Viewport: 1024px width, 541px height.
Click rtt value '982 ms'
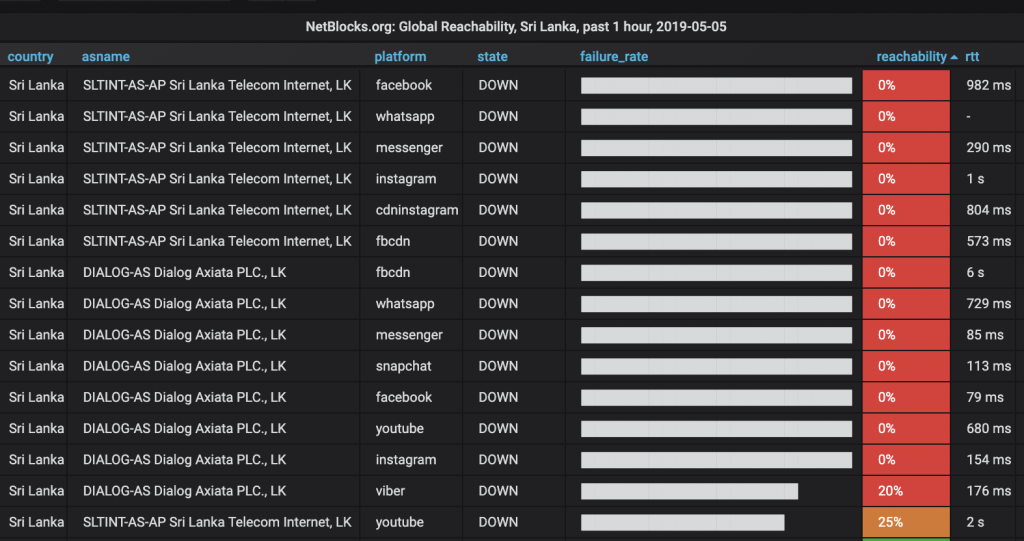point(988,85)
